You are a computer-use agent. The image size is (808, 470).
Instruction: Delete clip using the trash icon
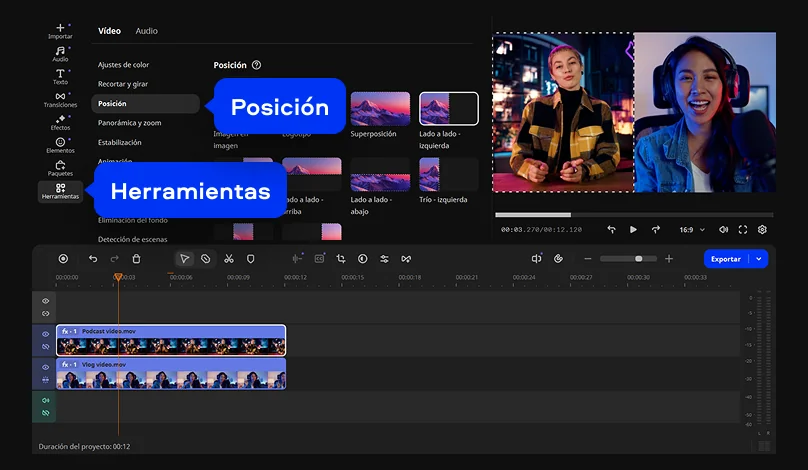[x=136, y=259]
